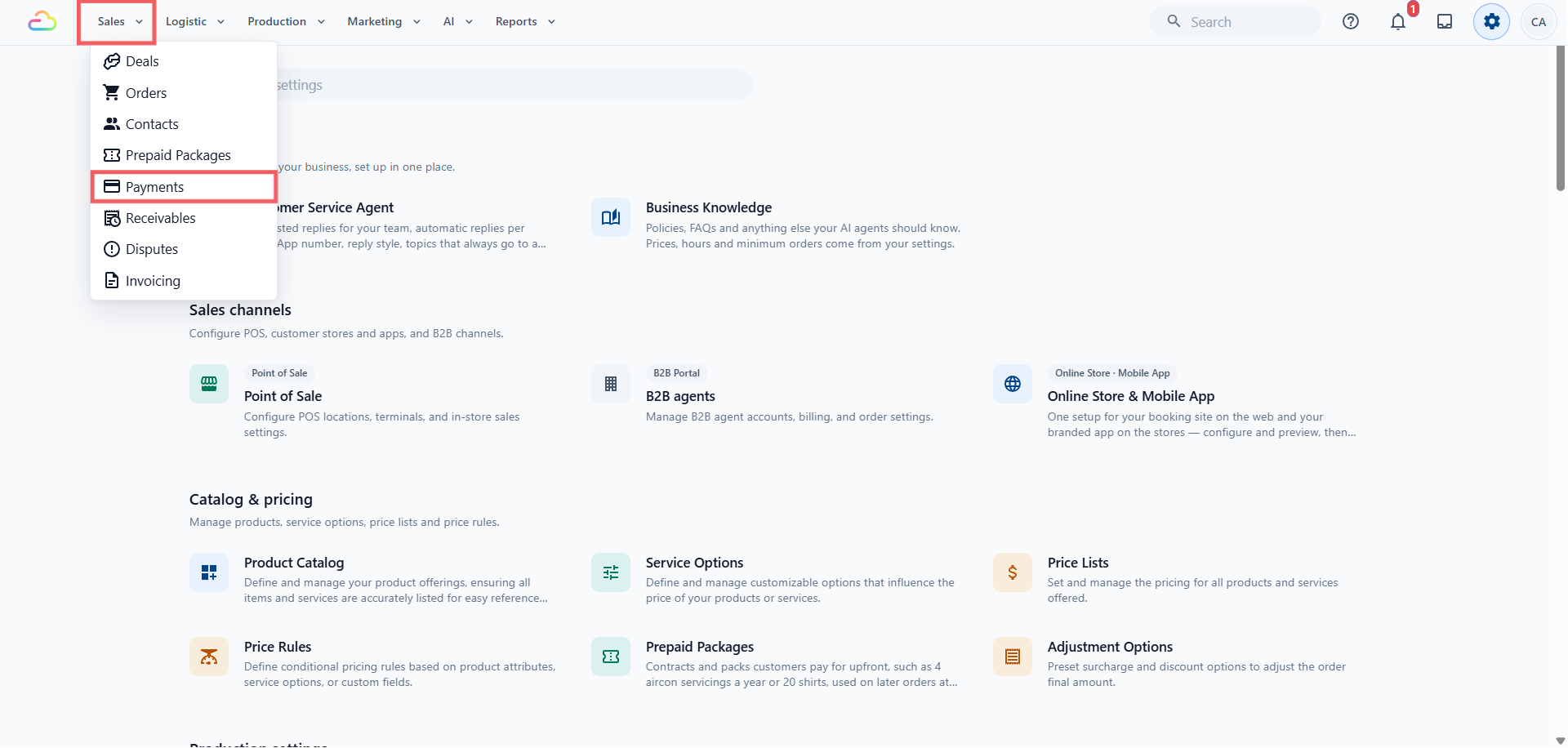Expand the Reports dropdown menu
Viewport: 1568px width, 748px height.
(x=525, y=22)
